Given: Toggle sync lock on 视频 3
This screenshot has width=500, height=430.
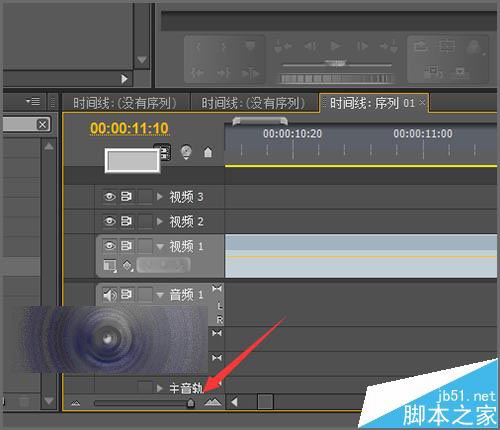Looking at the screenshot, I should pos(126,197).
